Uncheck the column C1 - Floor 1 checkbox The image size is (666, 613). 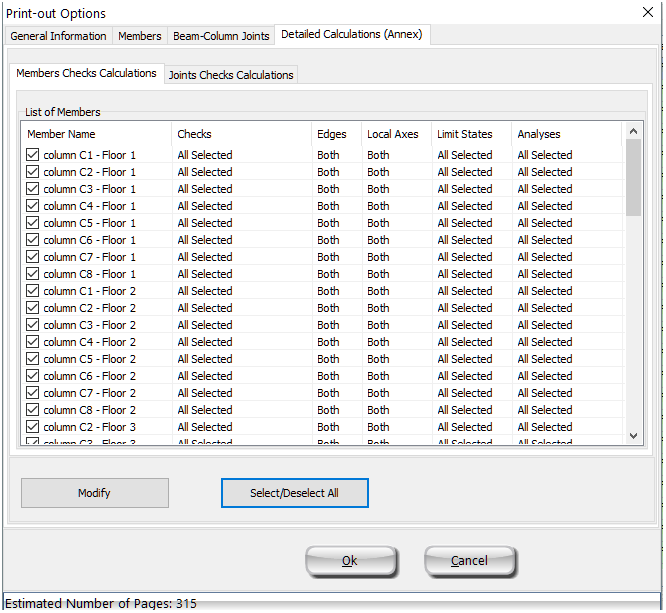point(33,155)
